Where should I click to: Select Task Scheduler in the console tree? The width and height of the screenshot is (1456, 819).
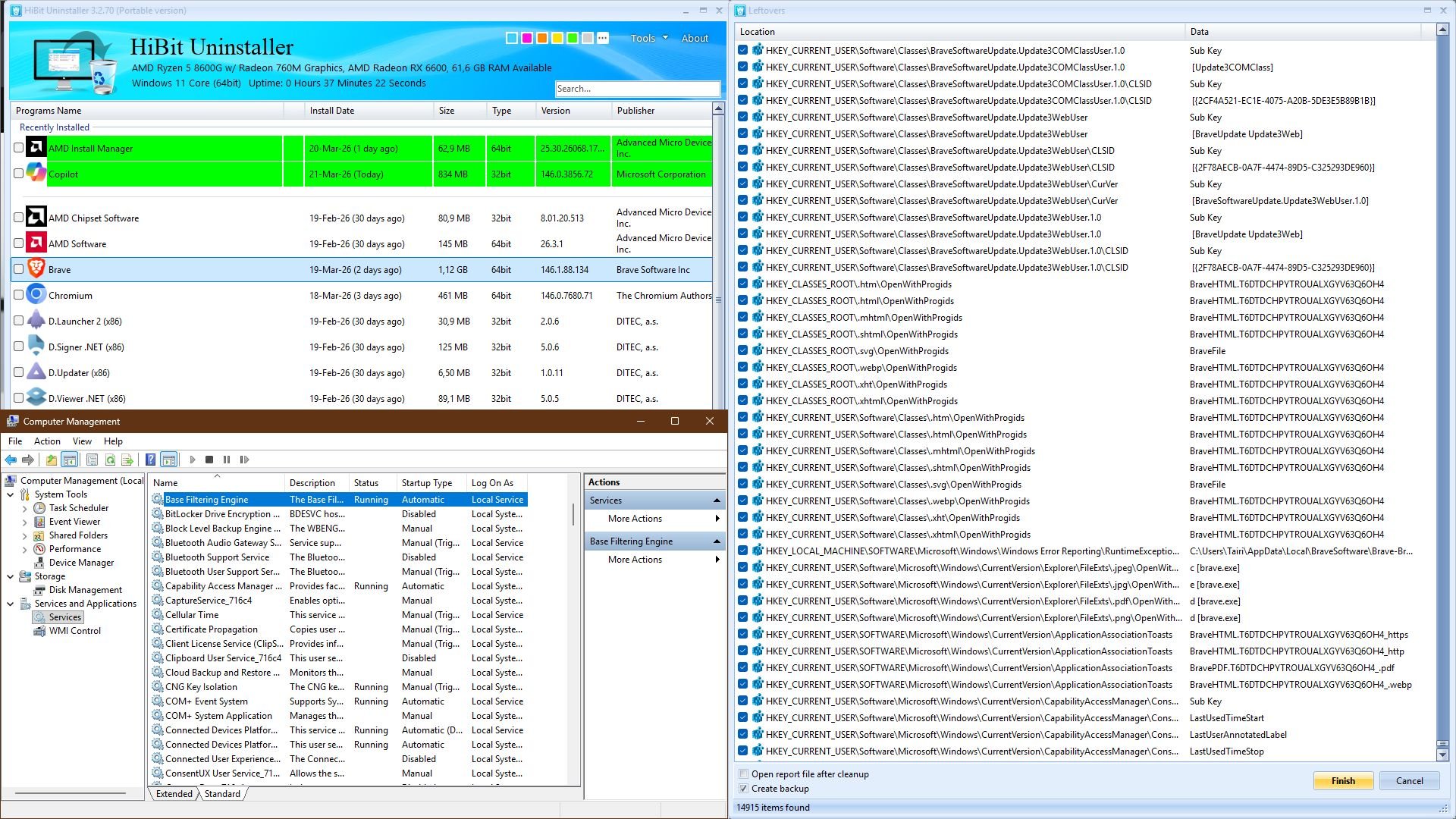(79, 508)
